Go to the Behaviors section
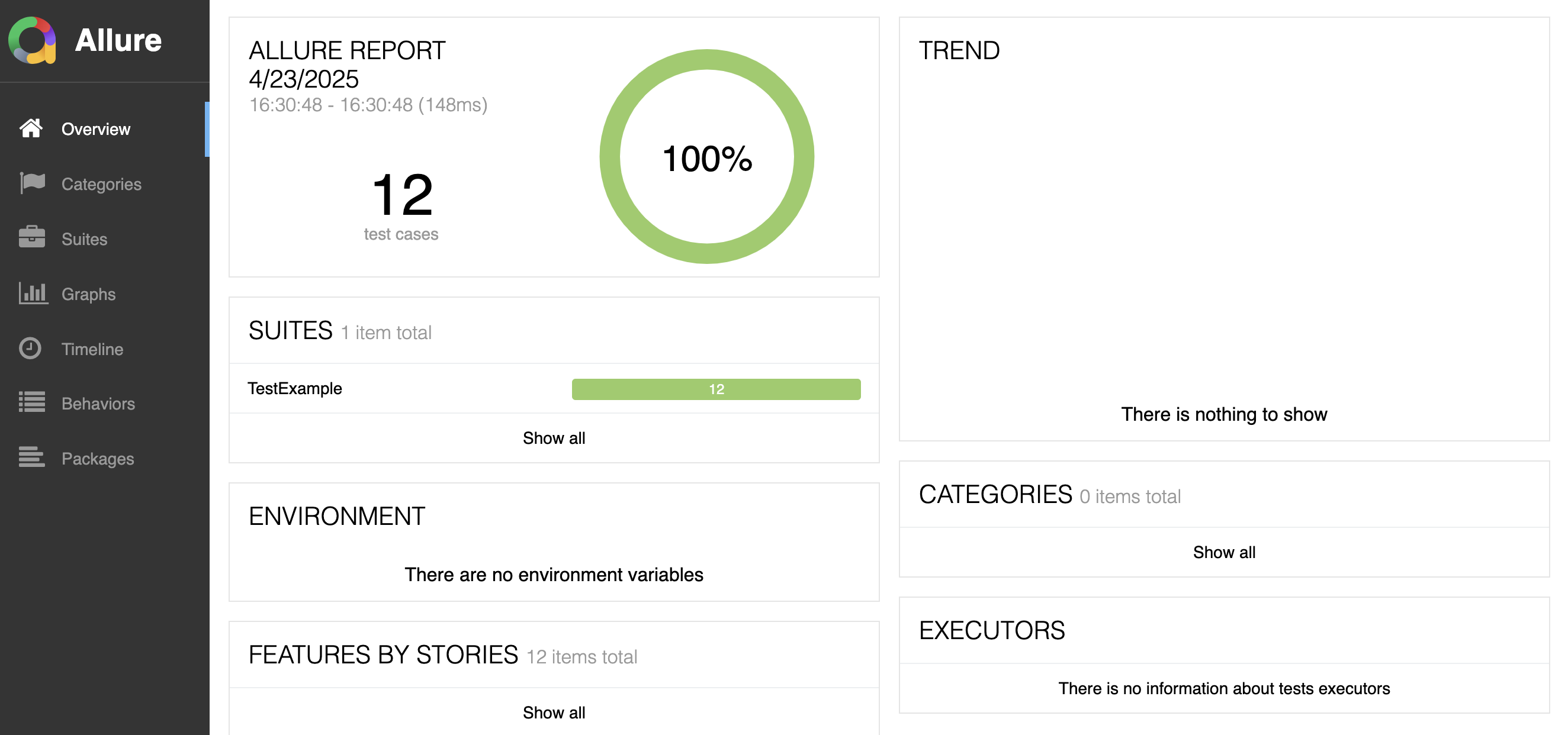The height and width of the screenshot is (735, 1568). click(x=98, y=404)
